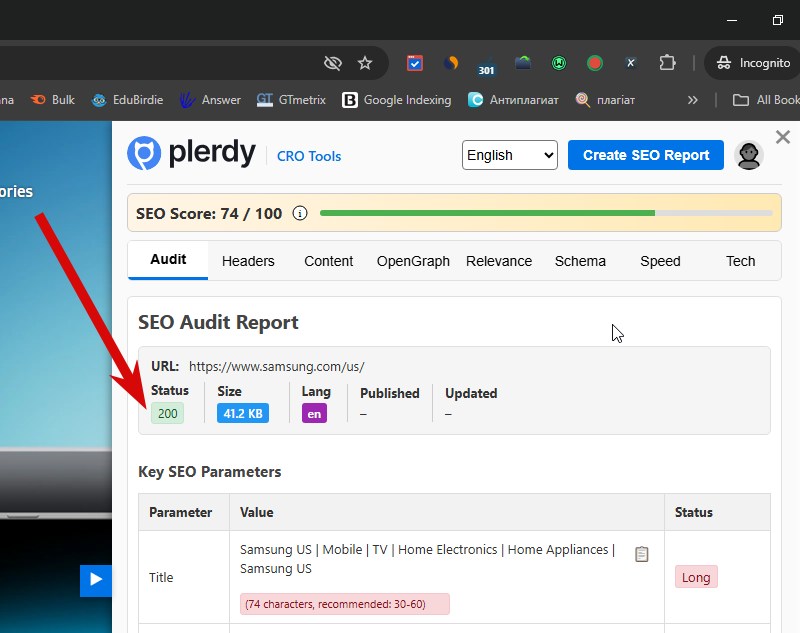
Task: Open the All Bookmarks folder
Action: point(766,100)
